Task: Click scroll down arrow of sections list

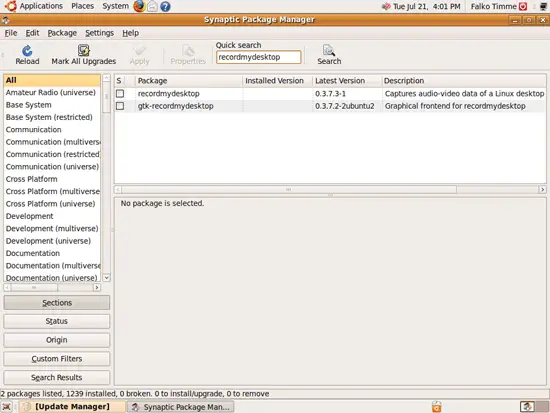Action: point(106,278)
